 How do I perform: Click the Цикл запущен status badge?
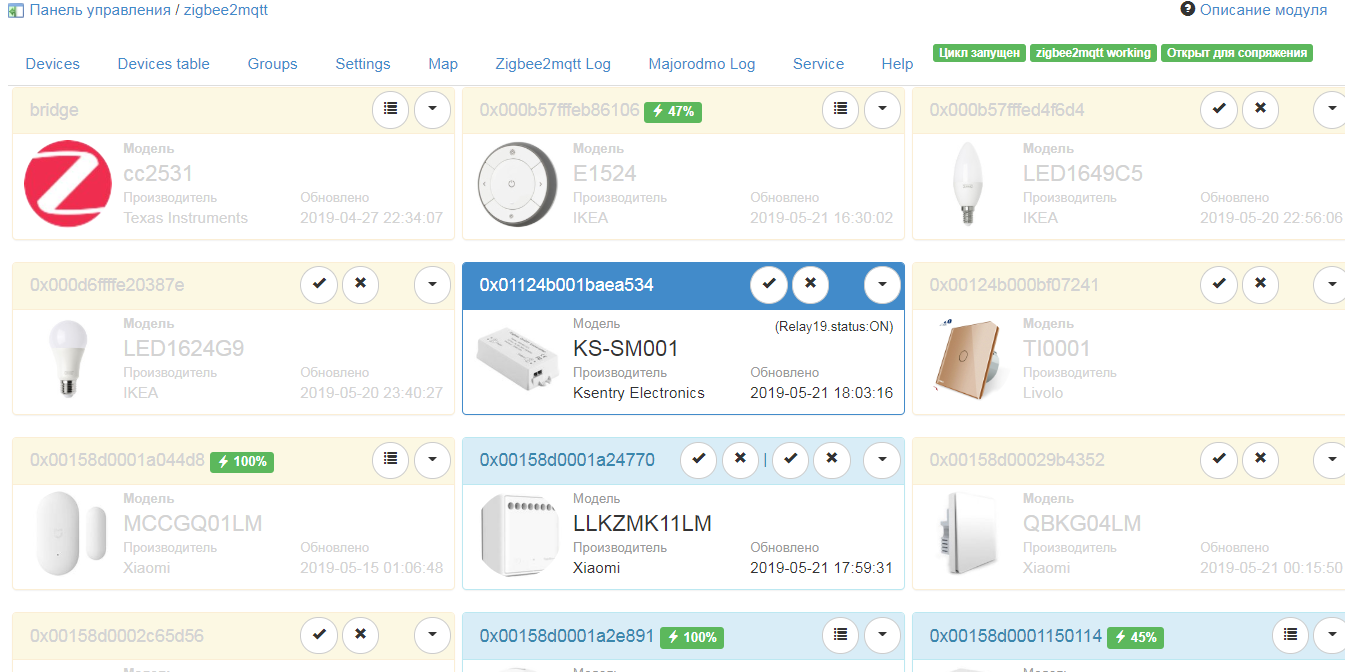980,53
